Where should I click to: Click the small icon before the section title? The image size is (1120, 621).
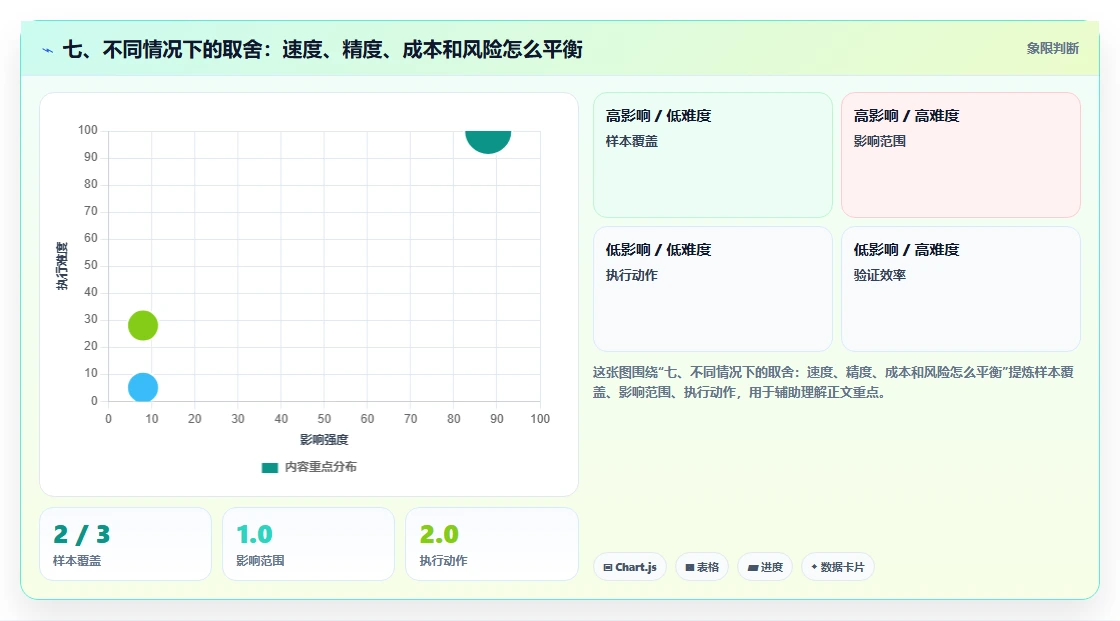coord(48,50)
